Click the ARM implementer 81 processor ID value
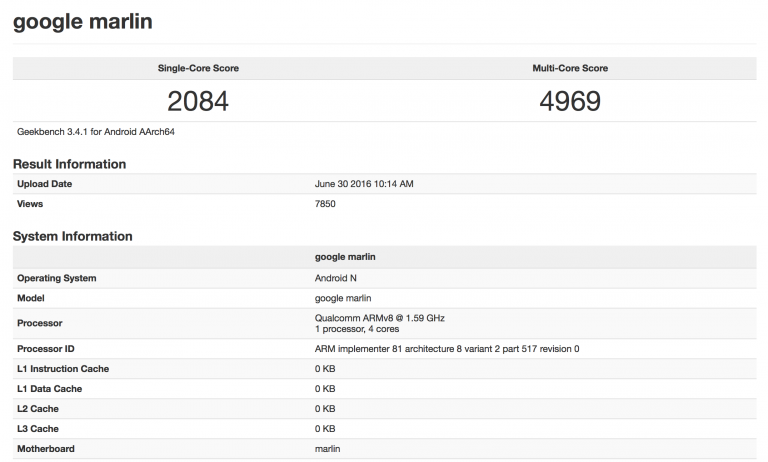Viewport: 768px width, 462px height. [447, 349]
